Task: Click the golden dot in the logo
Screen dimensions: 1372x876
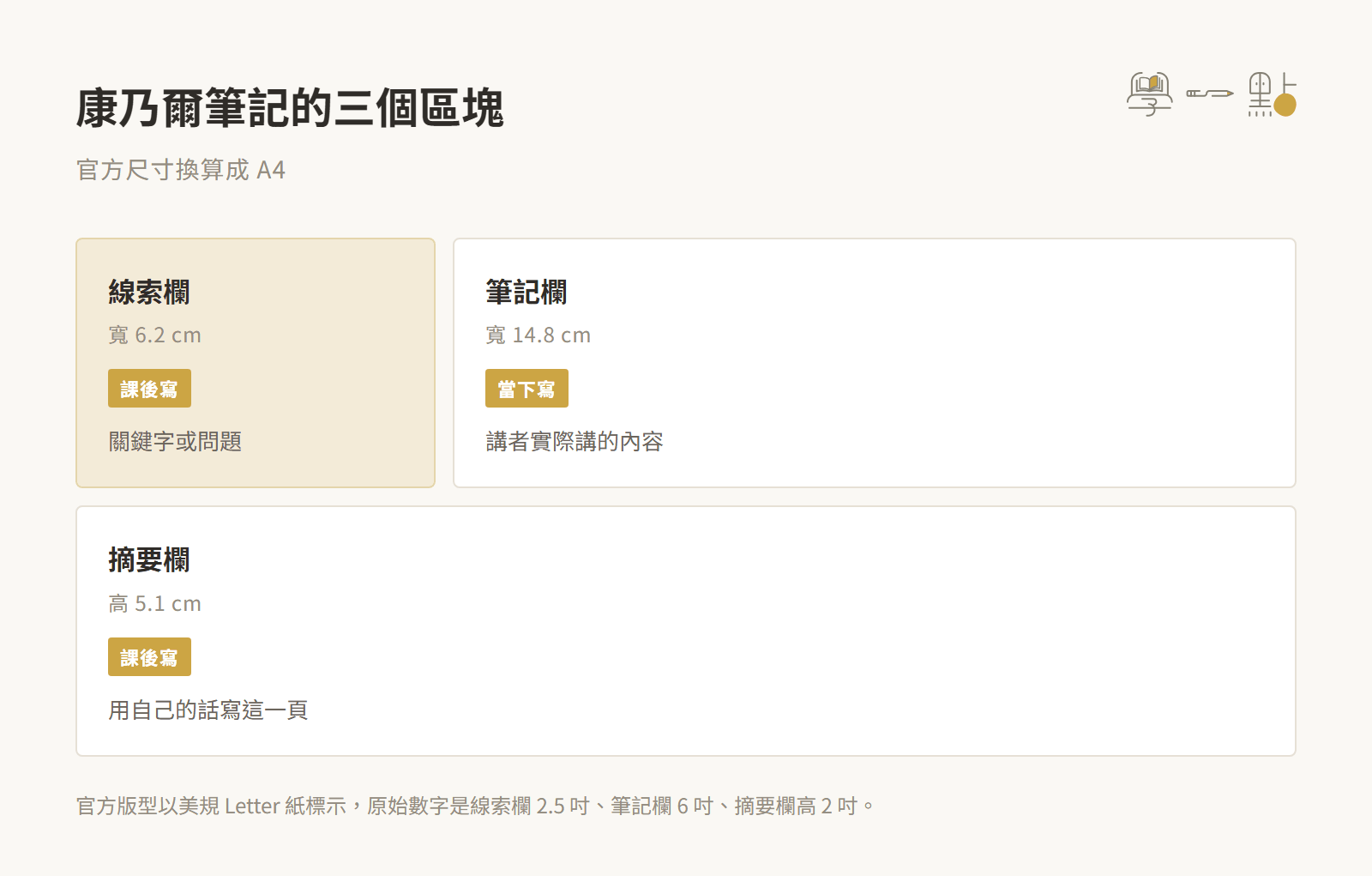Action: [1285, 105]
